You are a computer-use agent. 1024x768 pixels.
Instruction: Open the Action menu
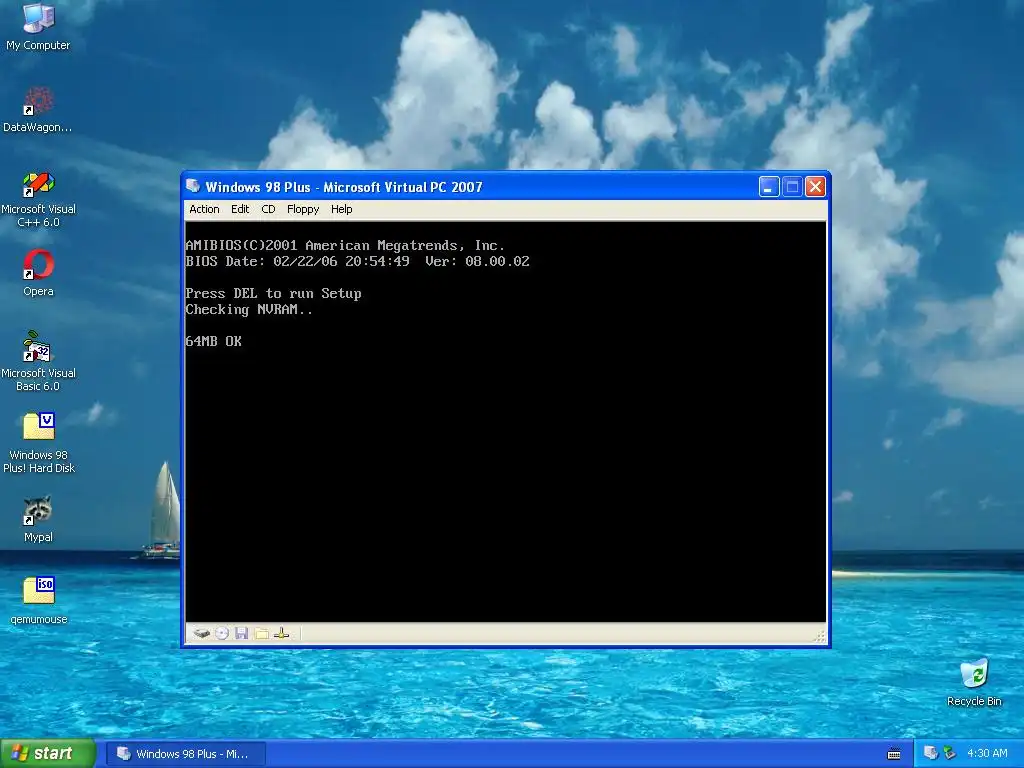pyautogui.click(x=204, y=209)
